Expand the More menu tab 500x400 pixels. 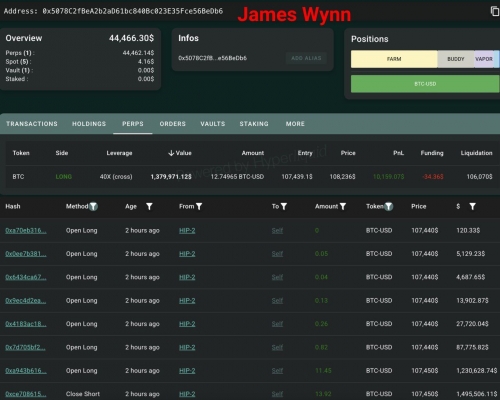295,124
